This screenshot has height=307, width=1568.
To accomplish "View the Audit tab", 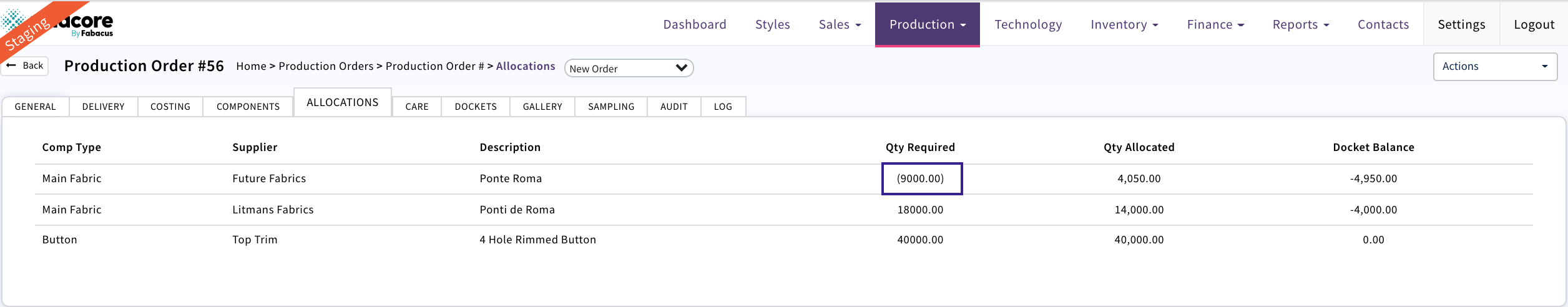I will 674,107.
